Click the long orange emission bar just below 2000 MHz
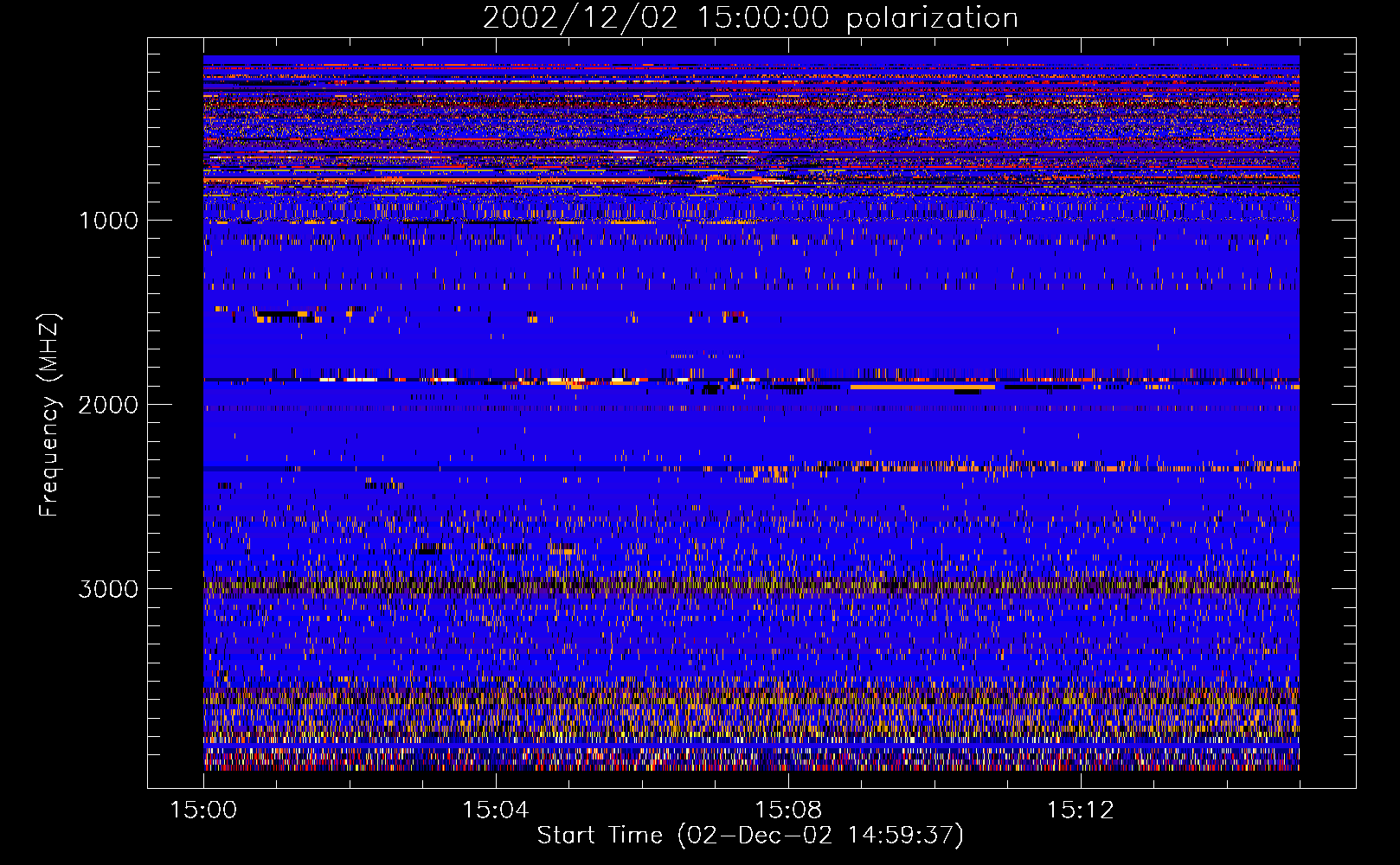This screenshot has height=865, width=1400. 922,388
